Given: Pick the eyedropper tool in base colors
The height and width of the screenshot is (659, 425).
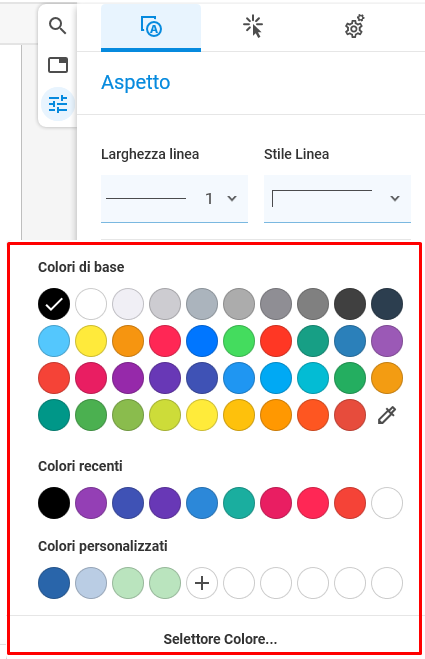Looking at the screenshot, I should tap(387, 415).
